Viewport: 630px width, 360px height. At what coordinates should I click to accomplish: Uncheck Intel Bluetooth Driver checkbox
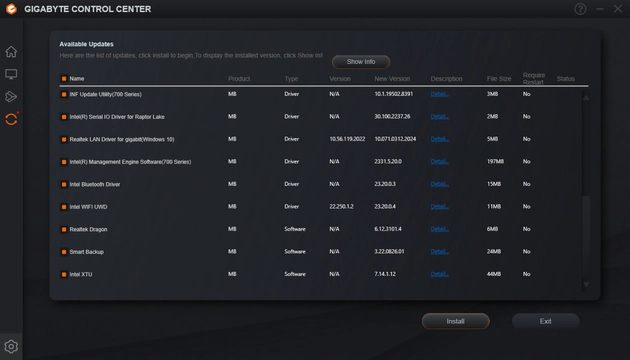click(63, 184)
